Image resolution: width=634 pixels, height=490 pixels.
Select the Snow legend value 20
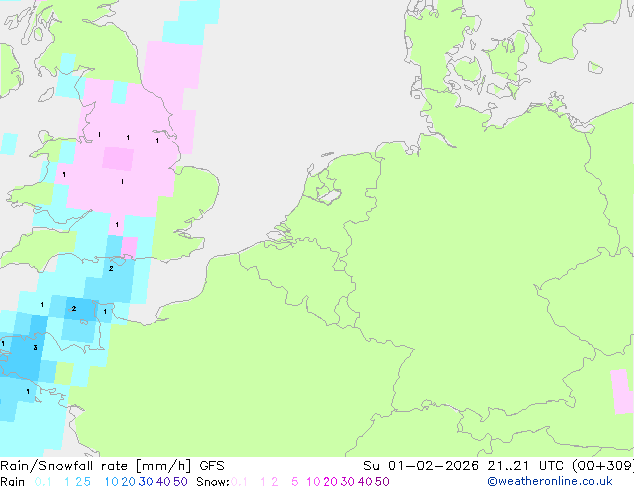[x=330, y=482]
